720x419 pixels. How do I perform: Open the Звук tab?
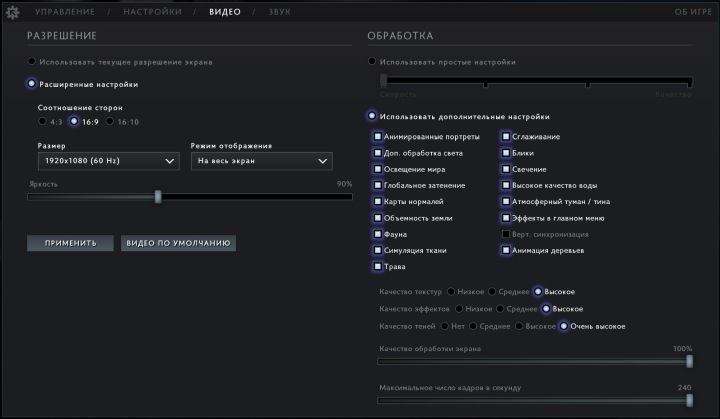click(280, 12)
